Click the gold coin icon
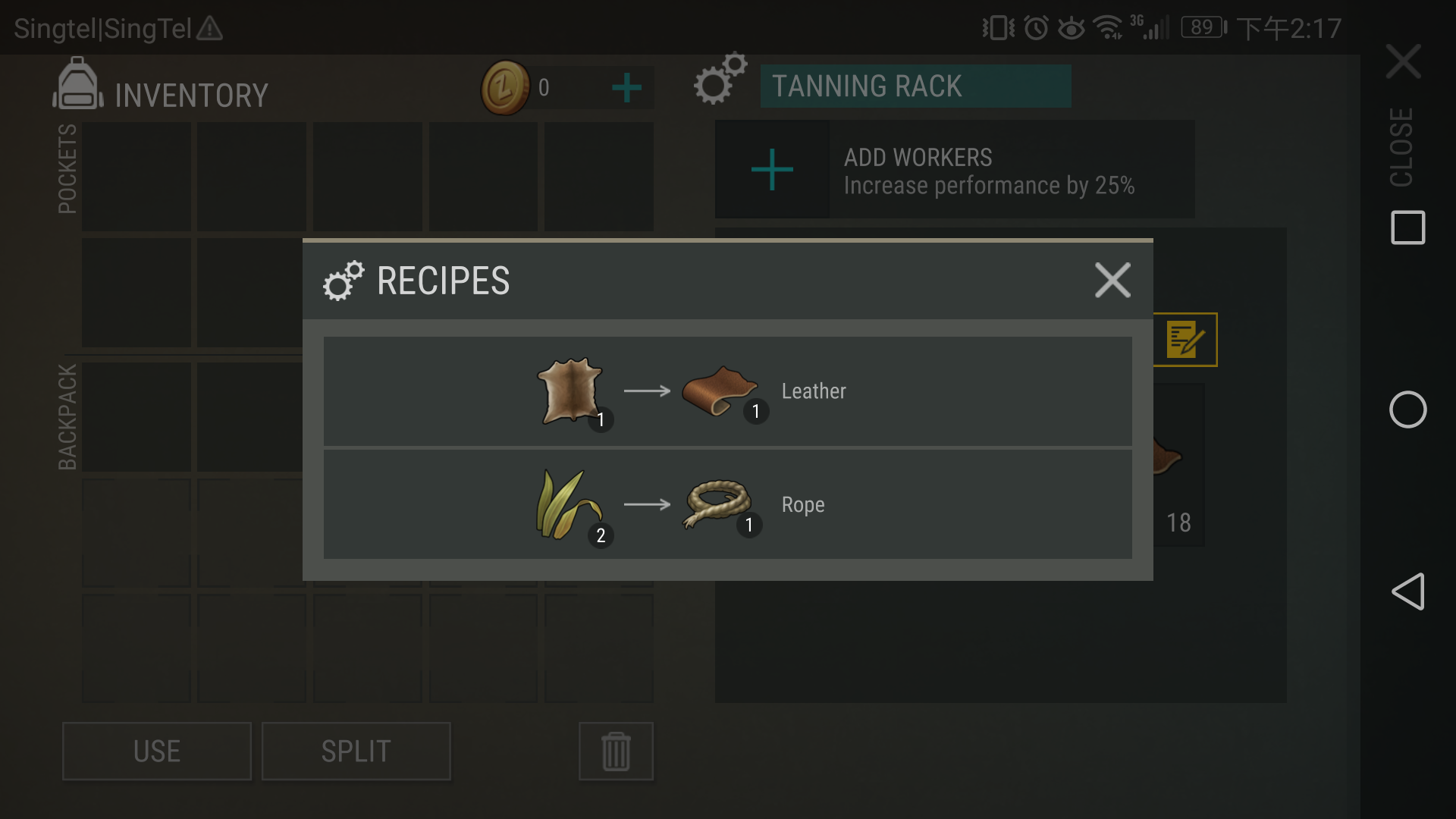Viewport: 1456px width, 819px height. (505, 88)
